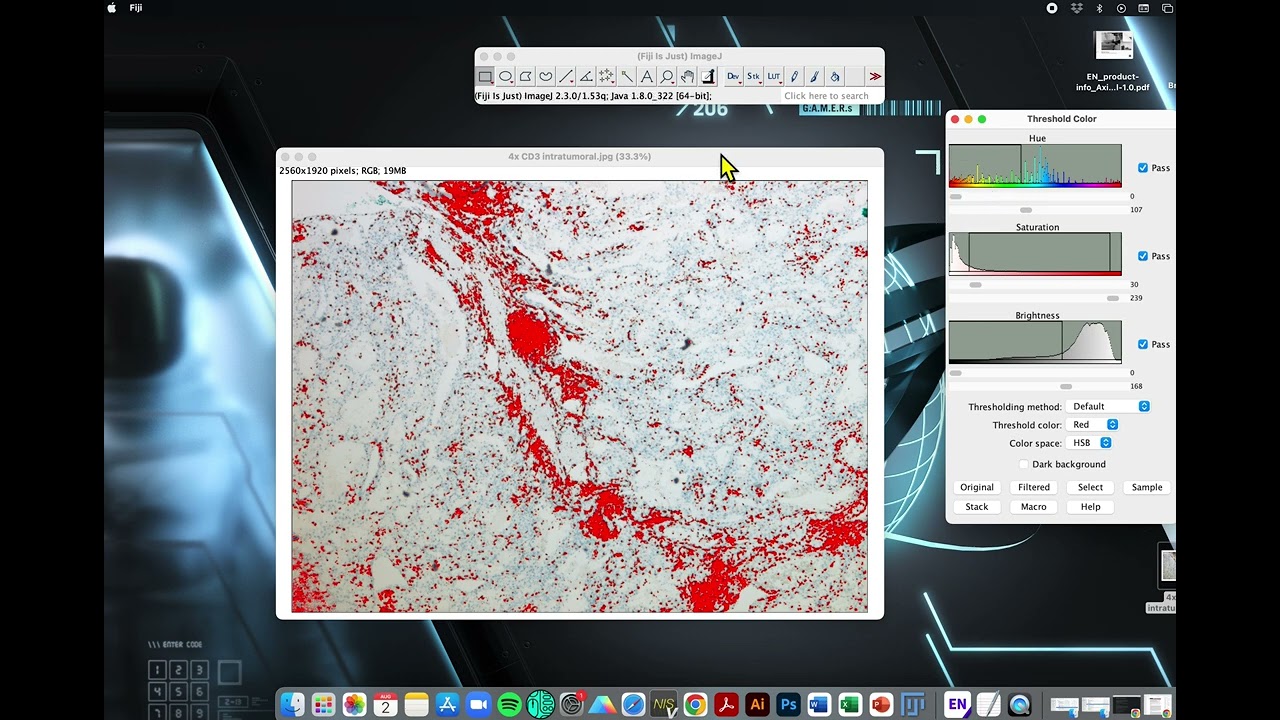Click the Saturation histogram display

coord(1035,254)
